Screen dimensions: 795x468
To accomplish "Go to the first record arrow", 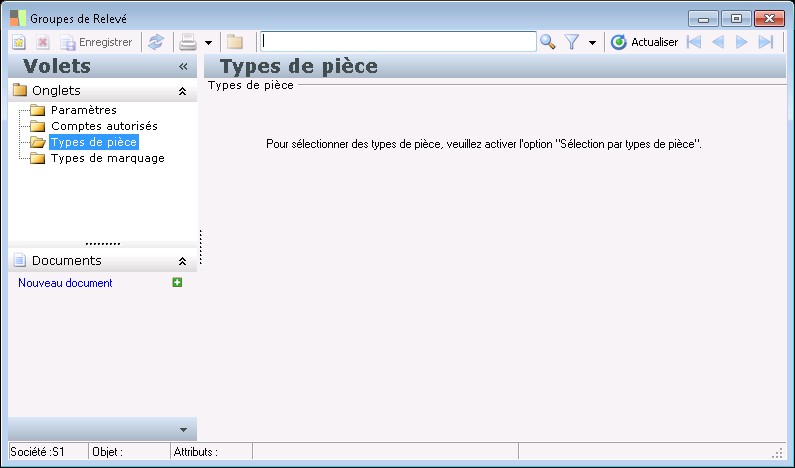I will pos(694,42).
